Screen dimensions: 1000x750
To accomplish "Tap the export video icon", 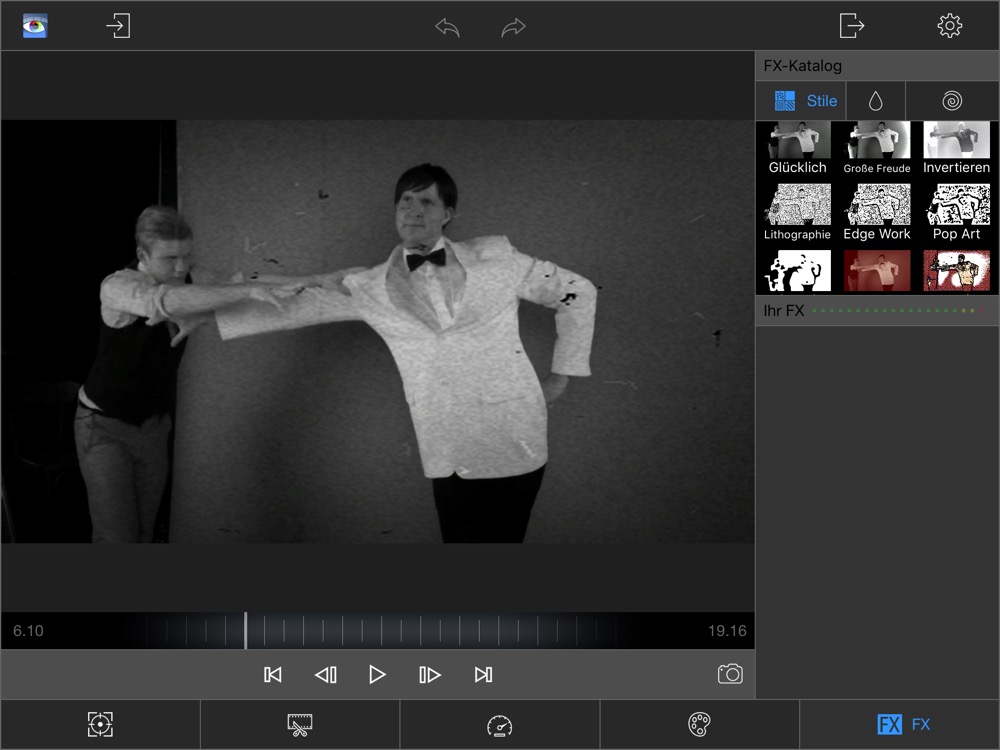I will (851, 26).
